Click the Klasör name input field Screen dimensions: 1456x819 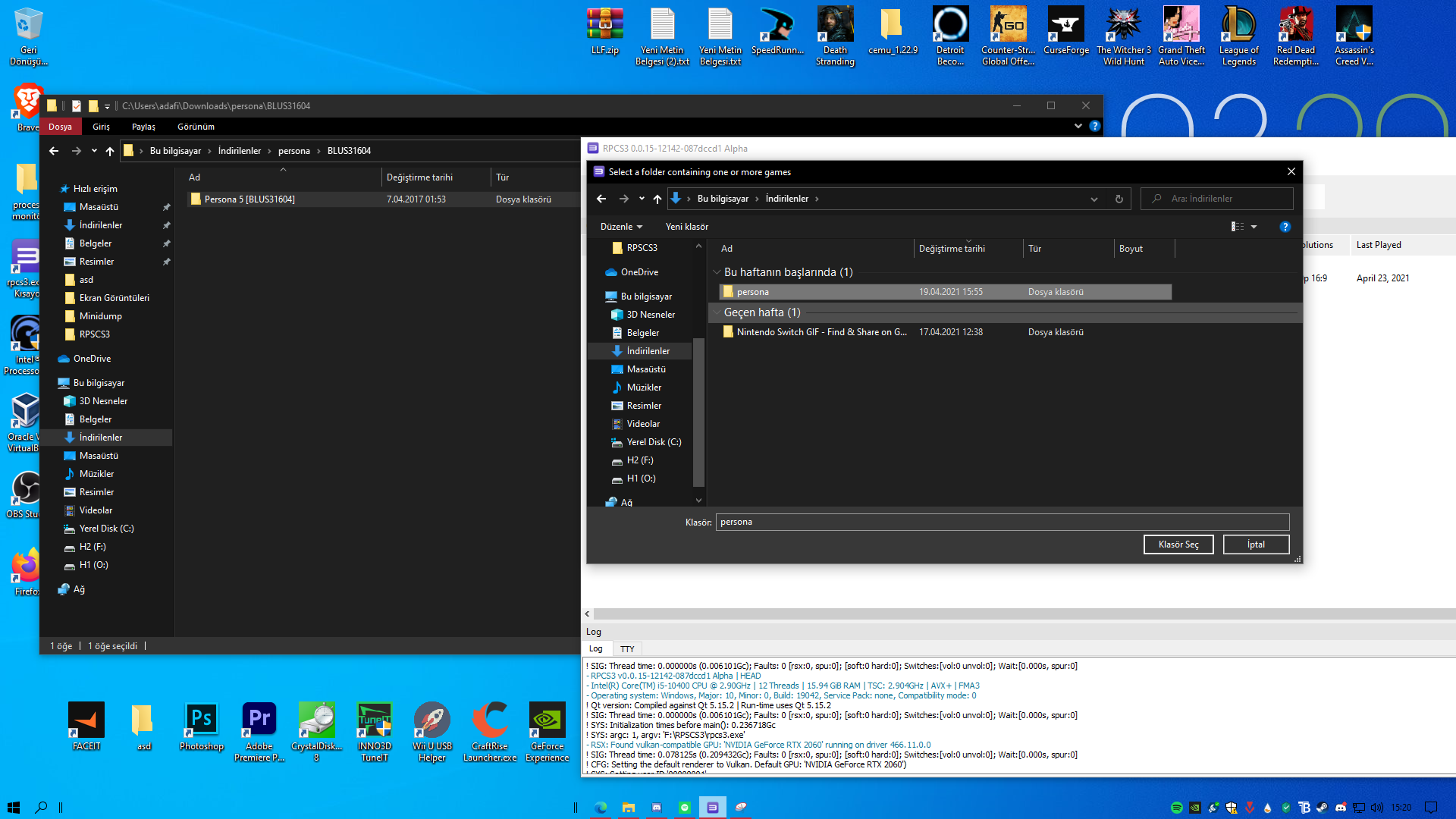1002,522
